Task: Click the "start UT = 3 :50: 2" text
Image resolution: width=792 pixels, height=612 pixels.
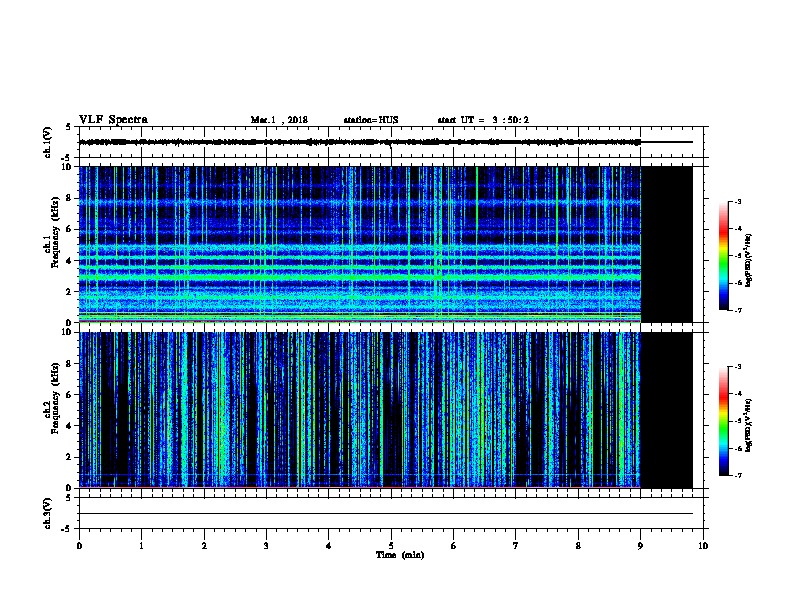Action: (483, 120)
